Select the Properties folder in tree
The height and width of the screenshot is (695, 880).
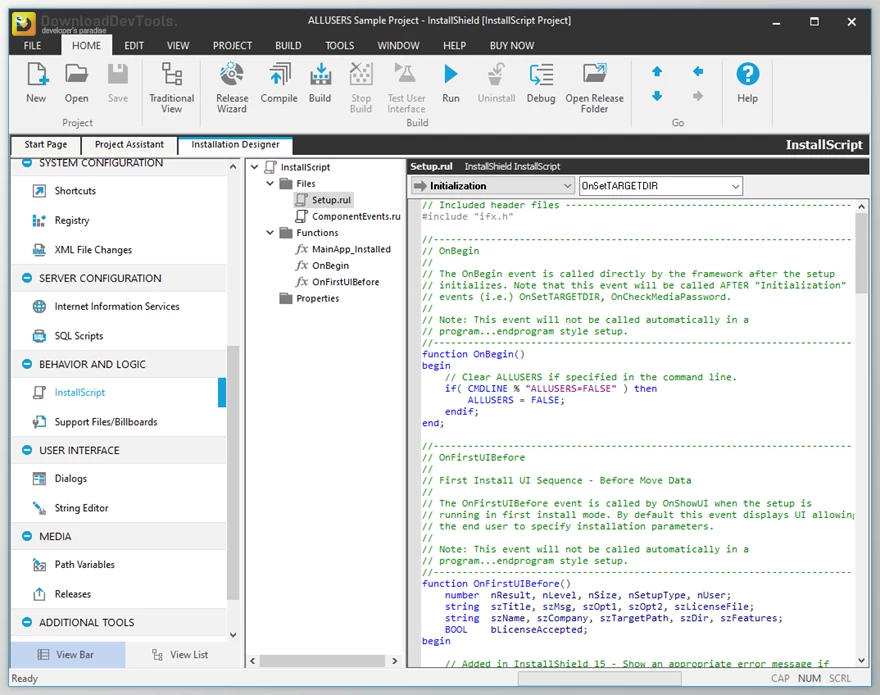click(309, 298)
